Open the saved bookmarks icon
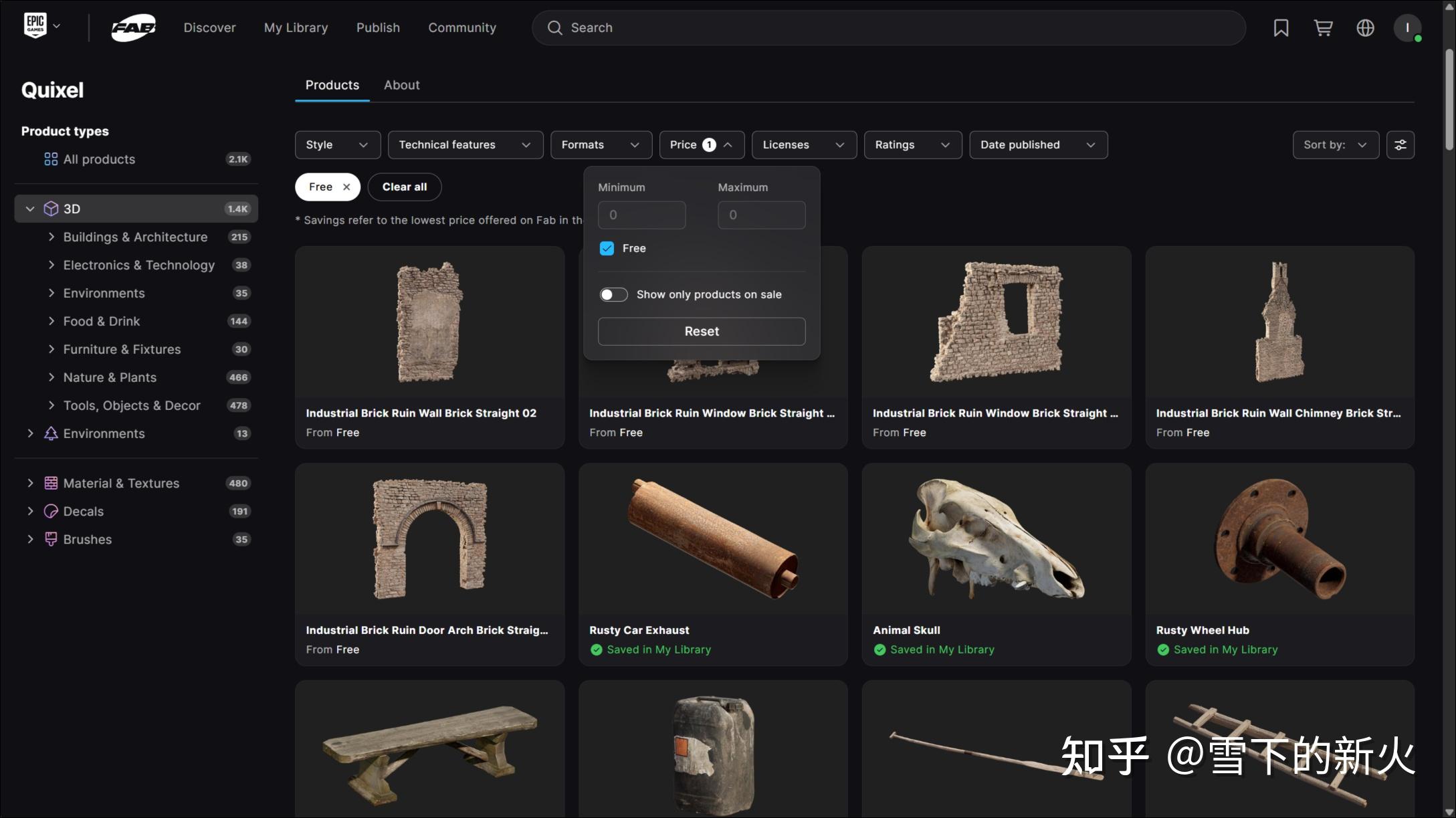 click(1281, 28)
